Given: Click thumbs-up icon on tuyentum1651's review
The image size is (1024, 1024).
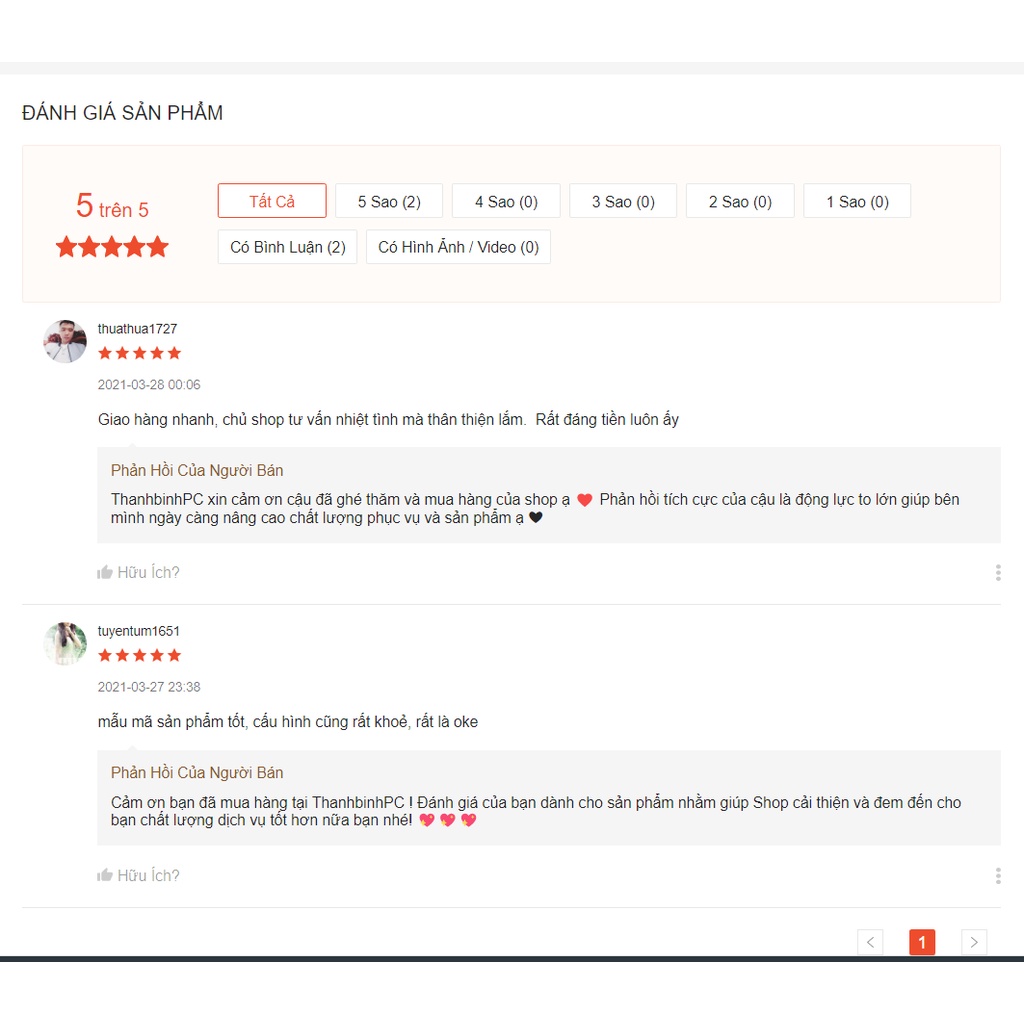Looking at the screenshot, I should 104,875.
